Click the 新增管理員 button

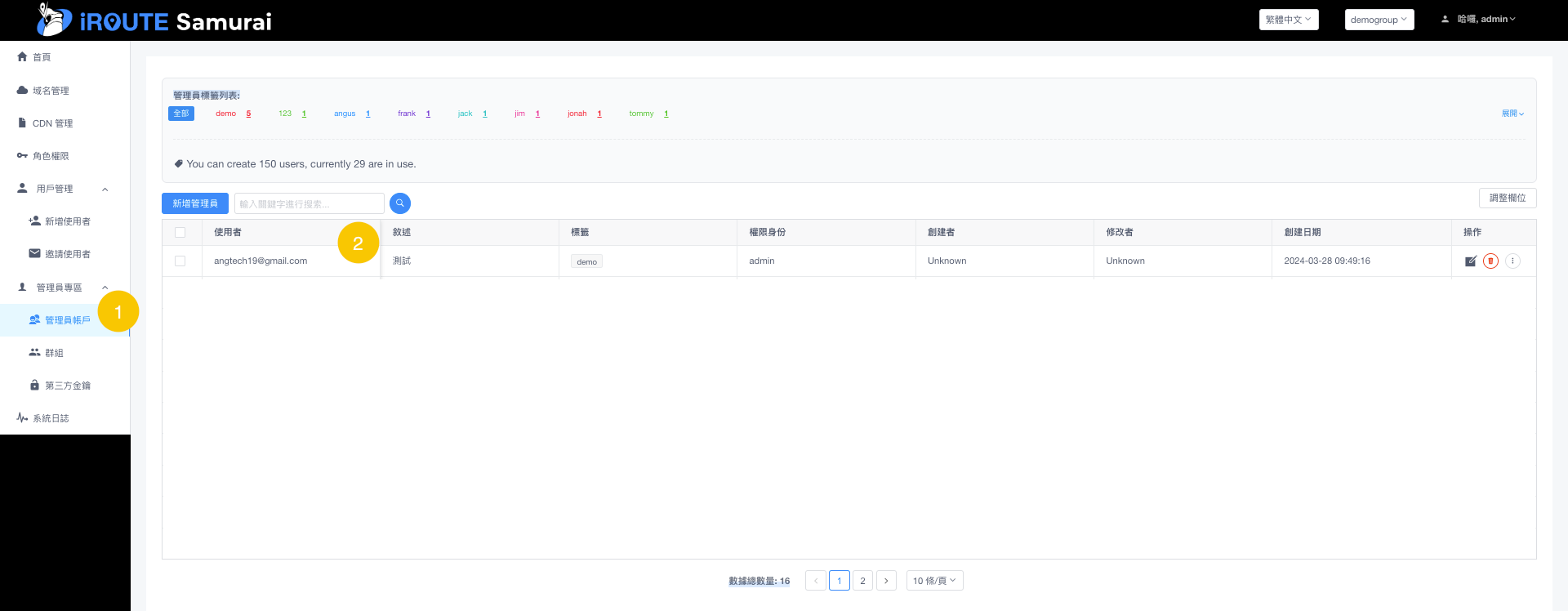coord(195,203)
